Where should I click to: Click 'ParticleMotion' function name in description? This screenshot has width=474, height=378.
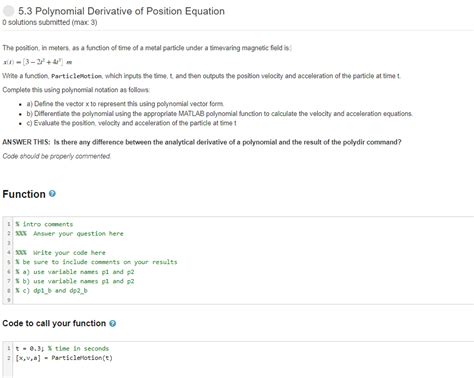click(76, 76)
